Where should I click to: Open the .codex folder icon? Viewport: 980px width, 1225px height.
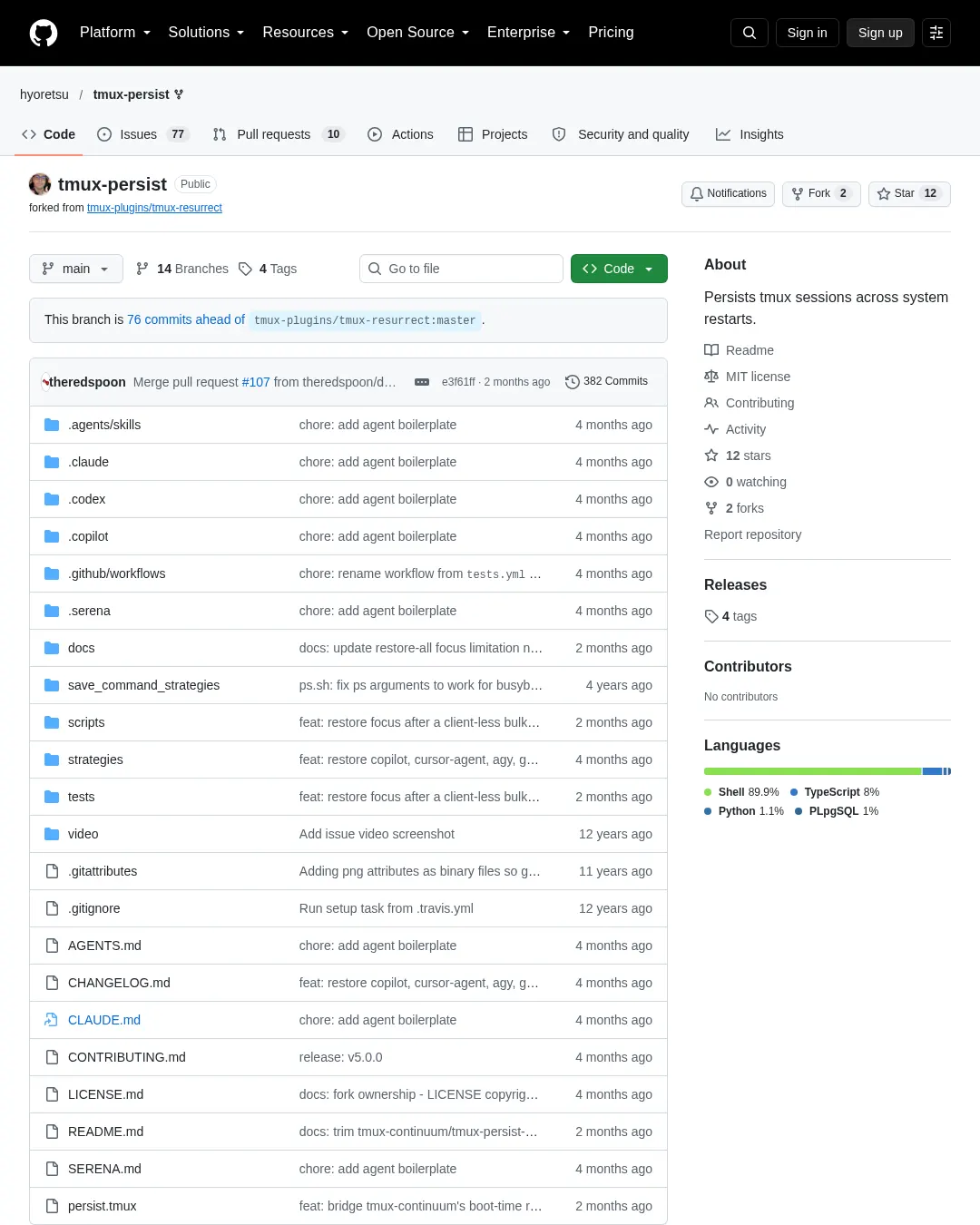pyautogui.click(x=52, y=499)
